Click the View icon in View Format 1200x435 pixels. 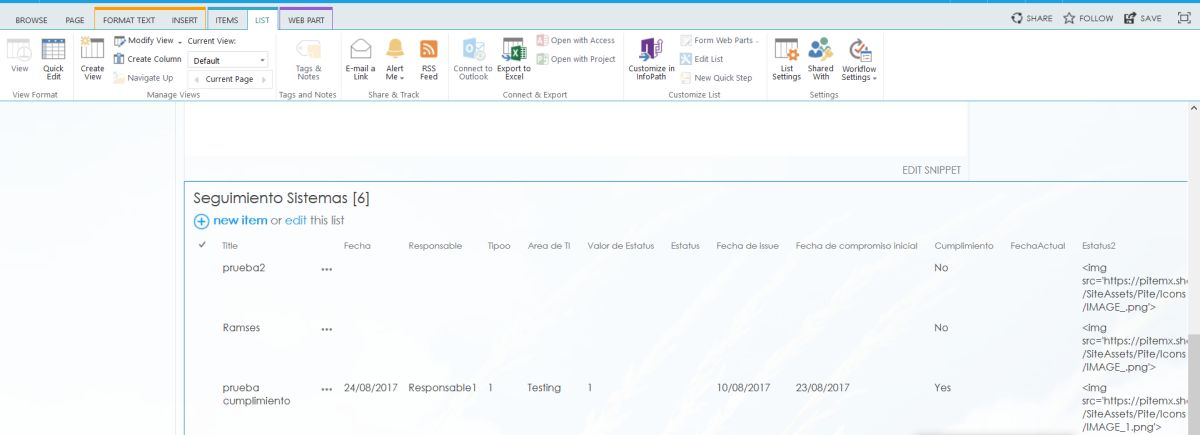(20, 52)
